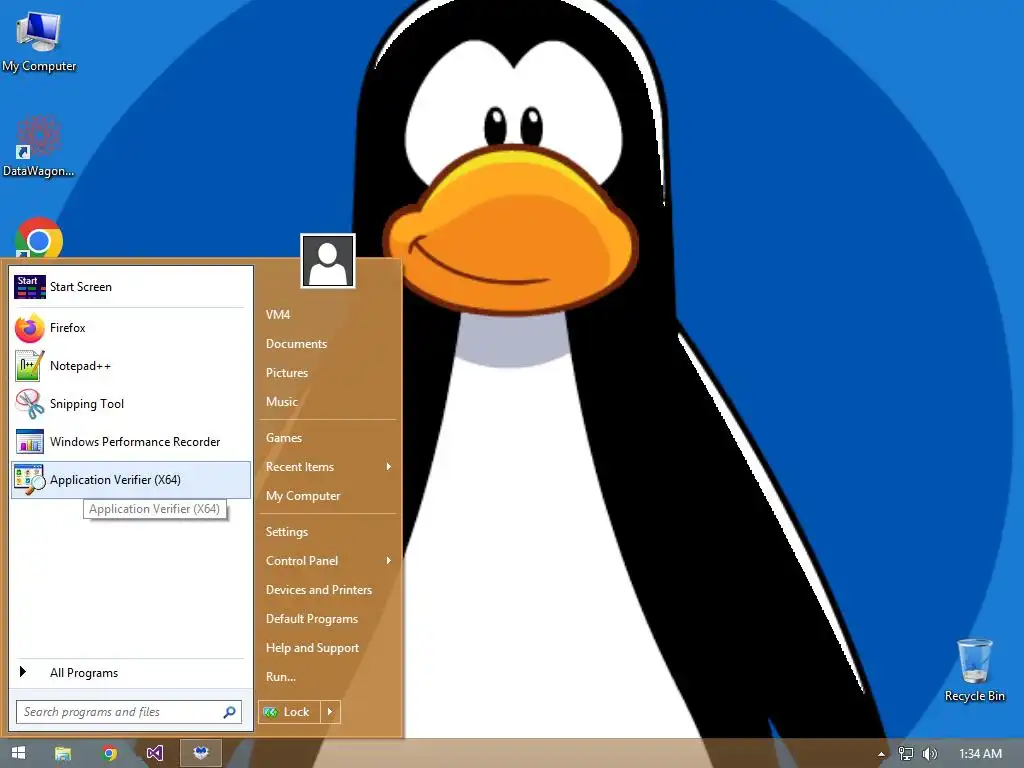Open Notepad++ using its icon in the start menu
This screenshot has height=768, width=1024.
[29, 366]
